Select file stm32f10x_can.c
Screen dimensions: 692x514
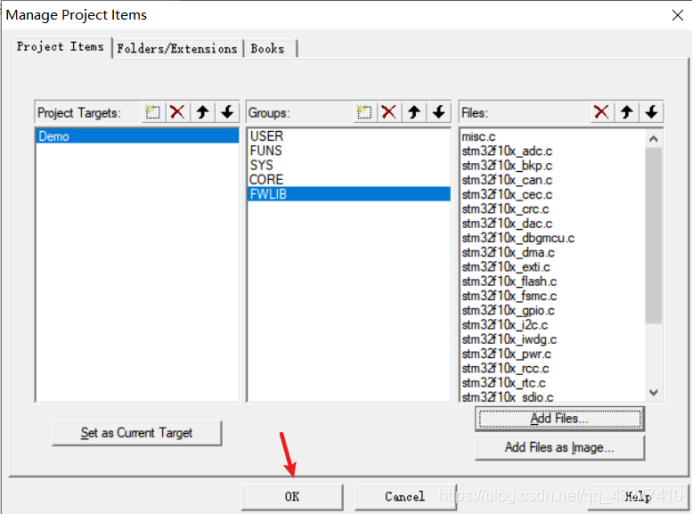pyautogui.click(x=553, y=180)
